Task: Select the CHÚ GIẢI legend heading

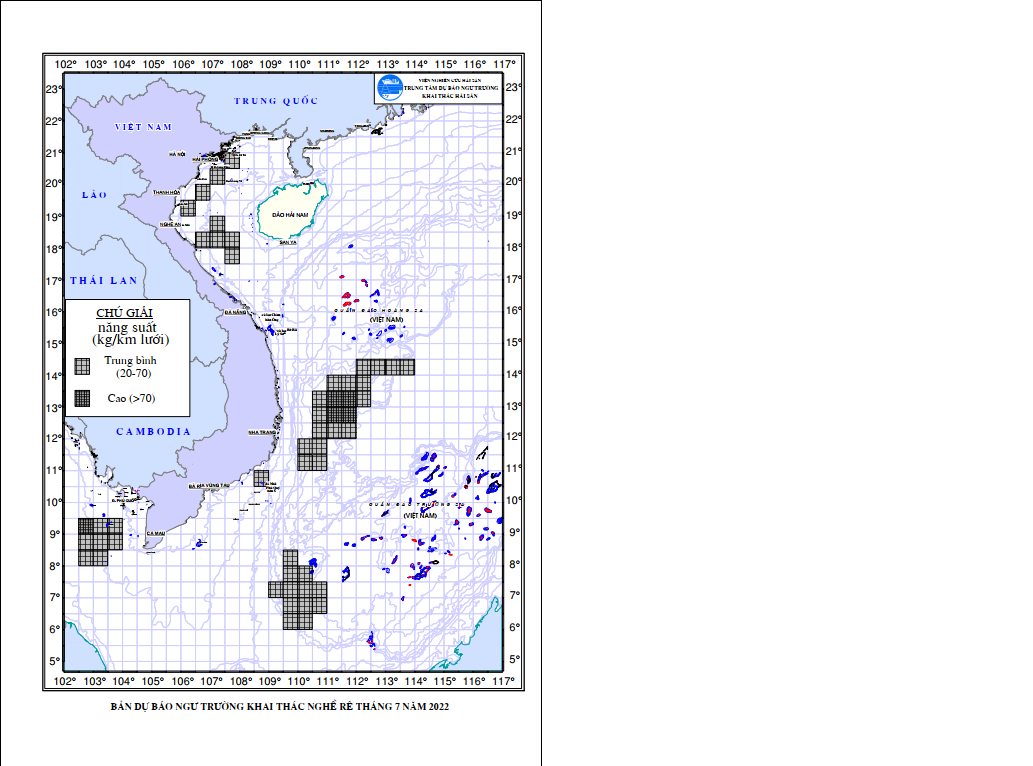Action: coord(125,313)
